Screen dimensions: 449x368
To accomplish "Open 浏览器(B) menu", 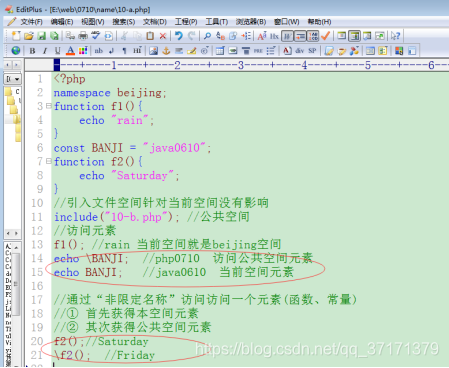I will (251, 22).
